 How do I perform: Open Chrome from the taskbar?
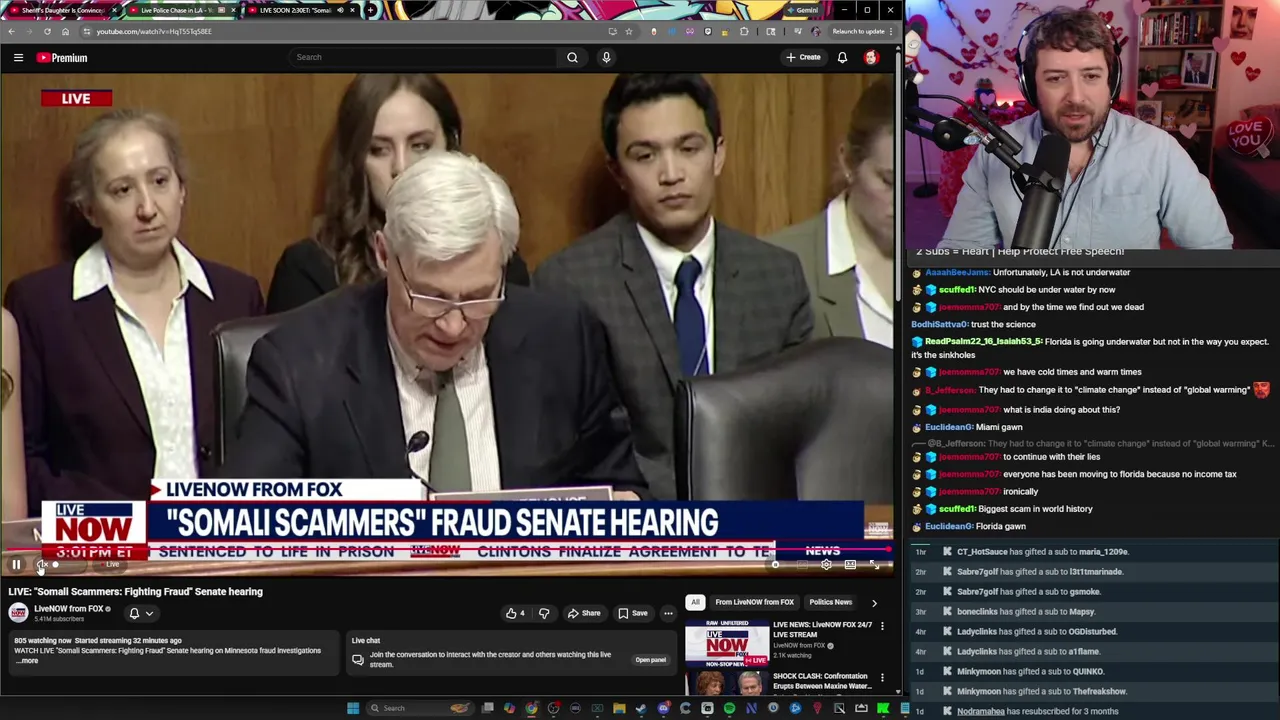pyautogui.click(x=531, y=708)
